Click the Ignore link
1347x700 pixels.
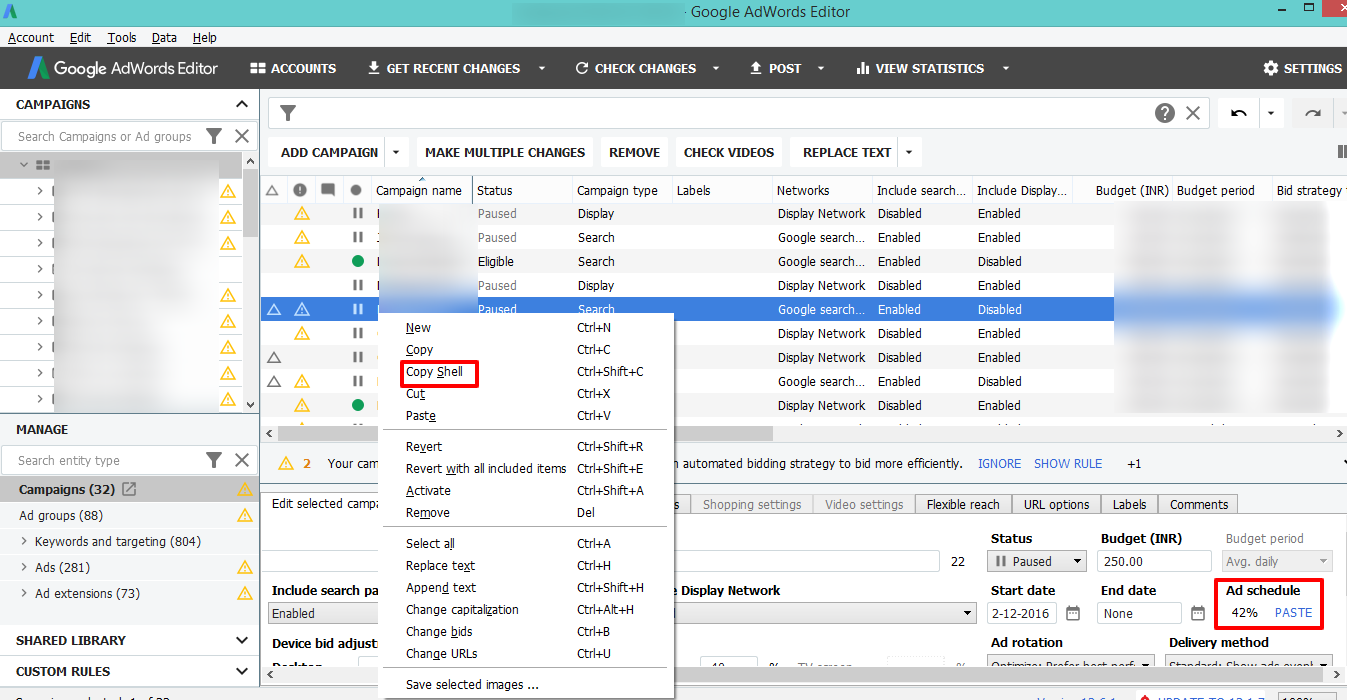coord(999,464)
